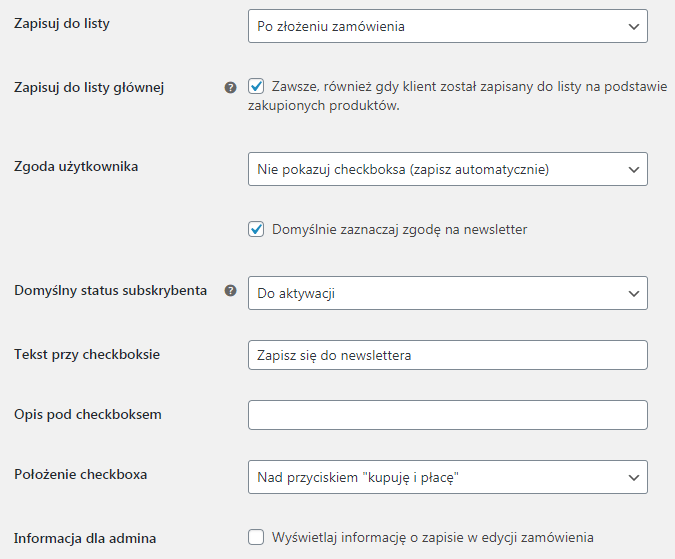The width and height of the screenshot is (675, 559).
Task: Toggle Domyślnie zaznaczaj zgodę na newsletter checkbox
Action: (256, 229)
